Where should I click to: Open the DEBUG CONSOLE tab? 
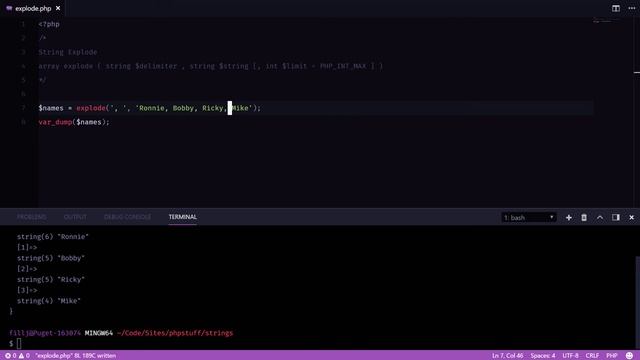point(127,217)
